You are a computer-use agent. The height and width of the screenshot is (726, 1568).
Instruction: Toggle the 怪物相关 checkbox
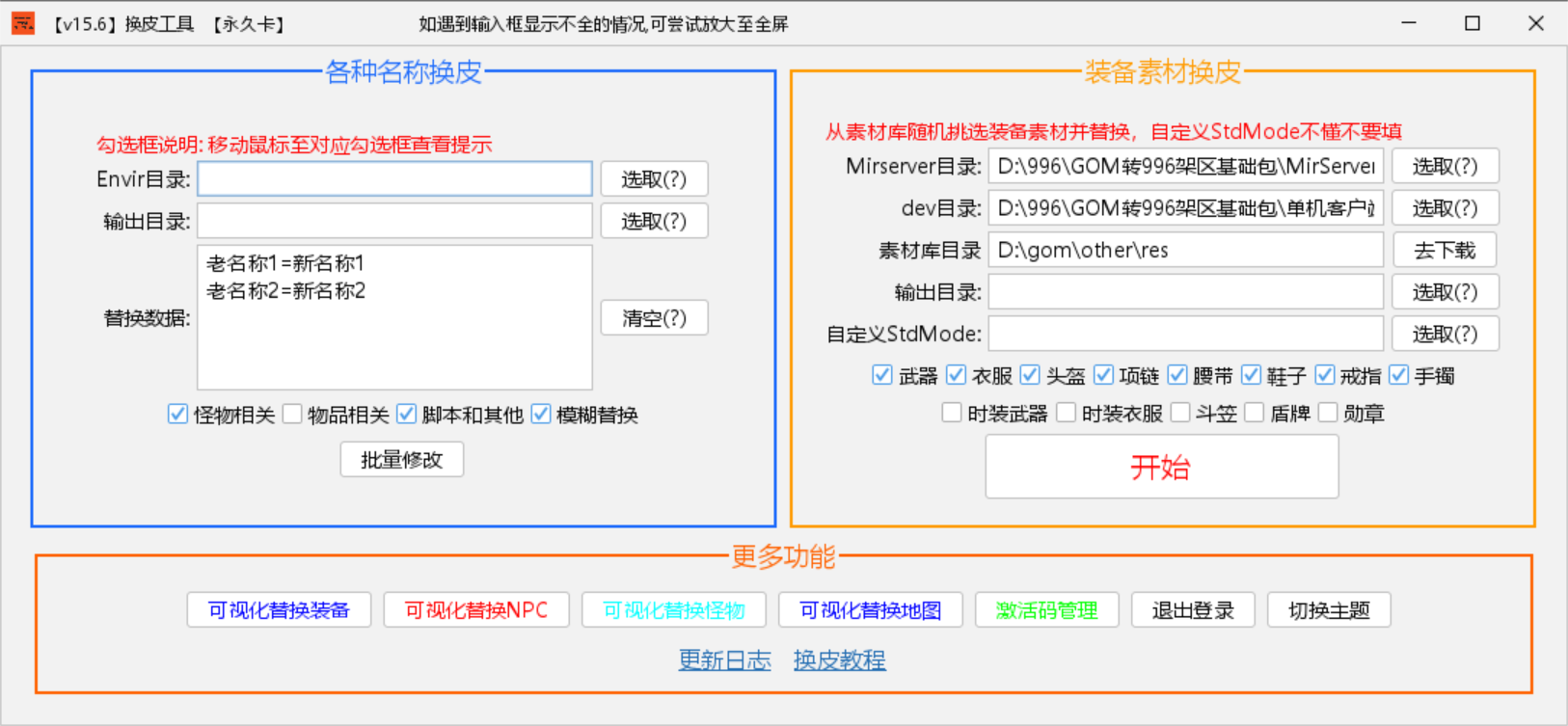[x=177, y=414]
